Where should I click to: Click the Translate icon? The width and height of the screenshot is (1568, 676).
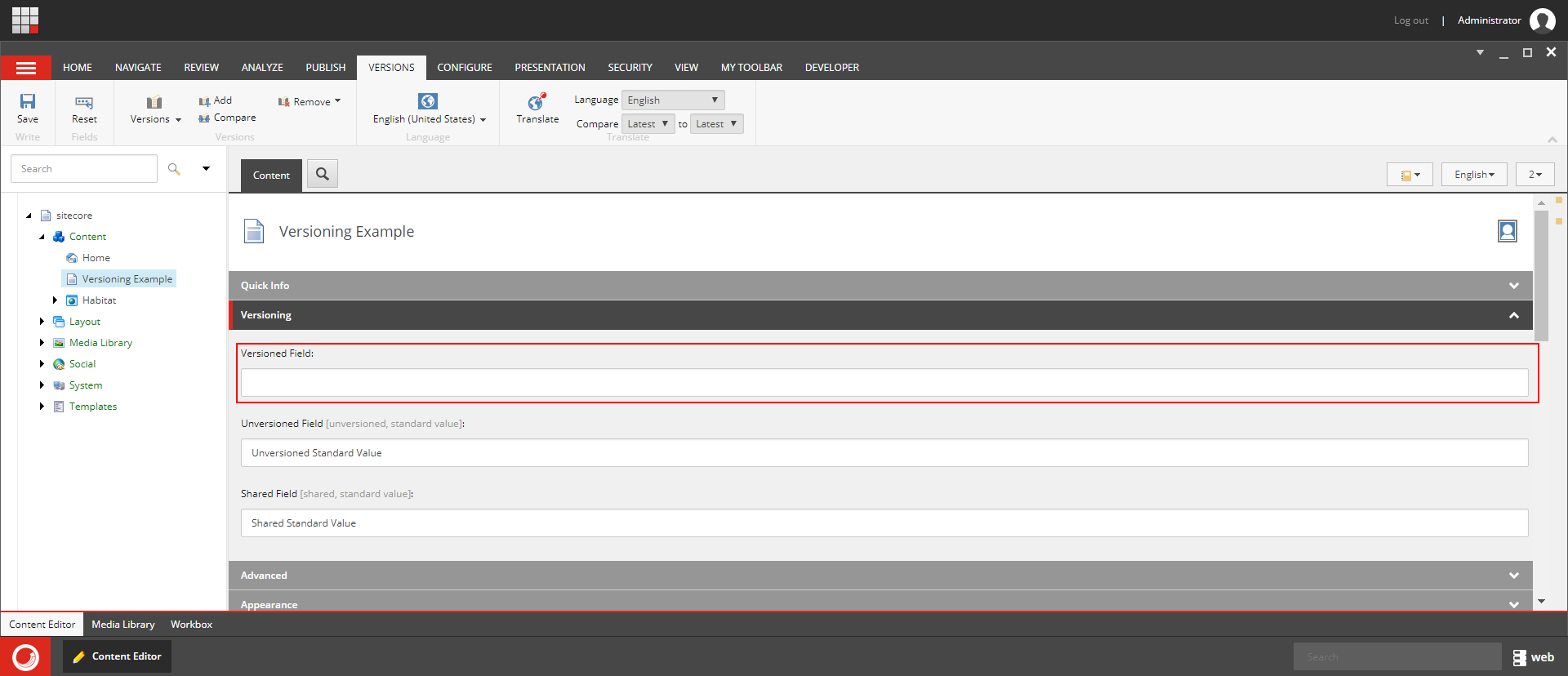click(537, 102)
